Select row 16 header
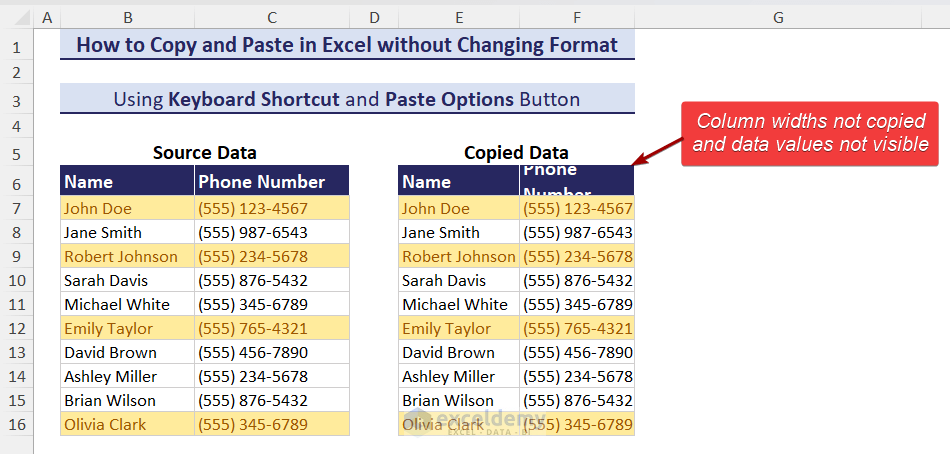This screenshot has height=454, width=950. tap(16, 424)
